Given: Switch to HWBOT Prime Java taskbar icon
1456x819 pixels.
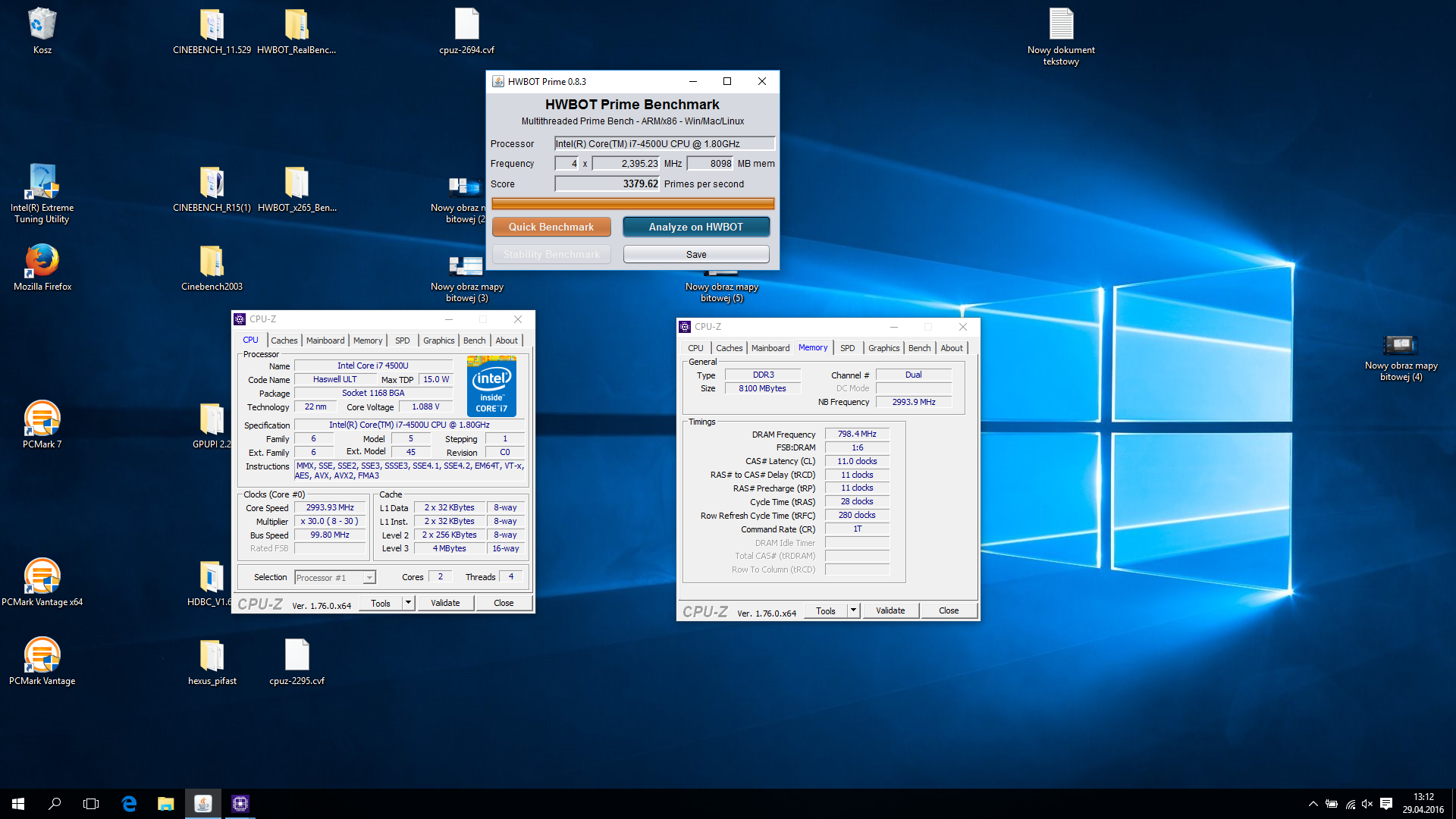Looking at the screenshot, I should pos(202,804).
